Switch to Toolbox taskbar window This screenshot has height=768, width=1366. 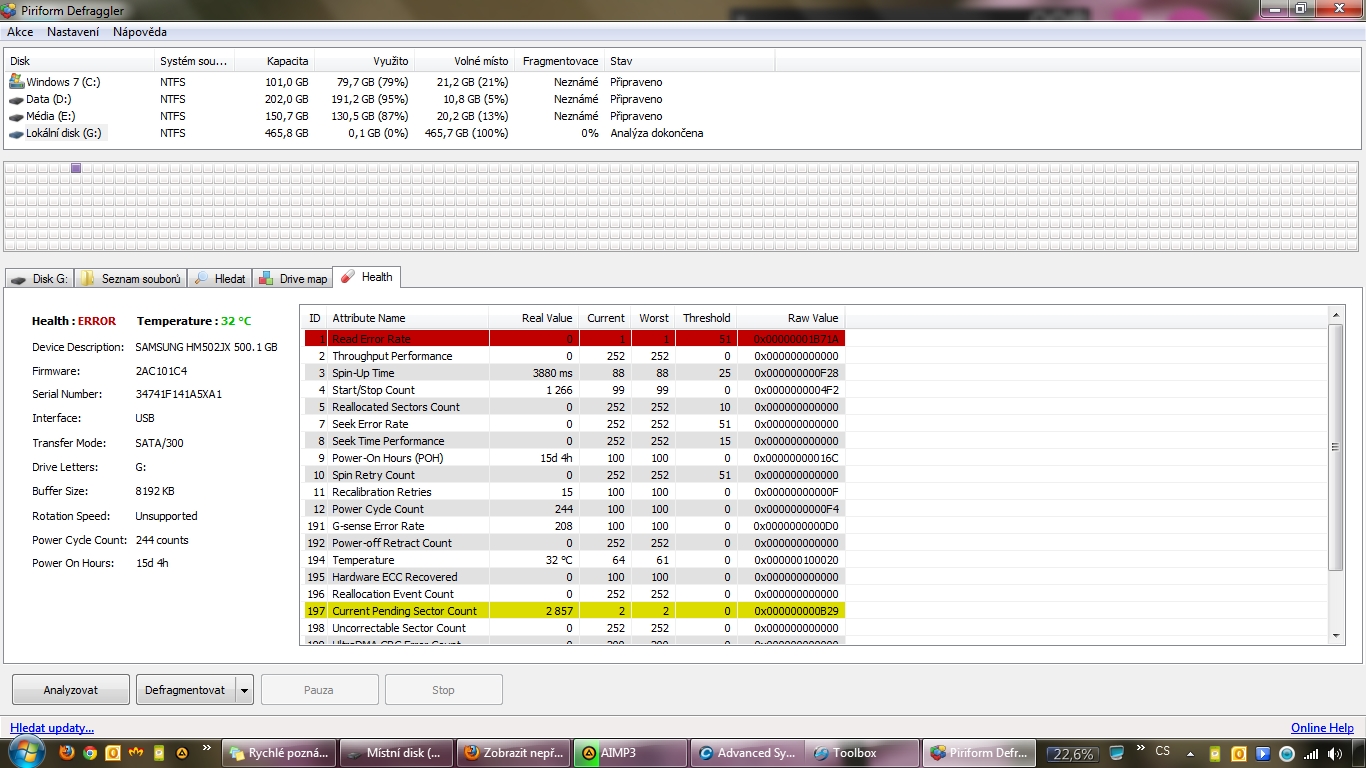pos(862,753)
